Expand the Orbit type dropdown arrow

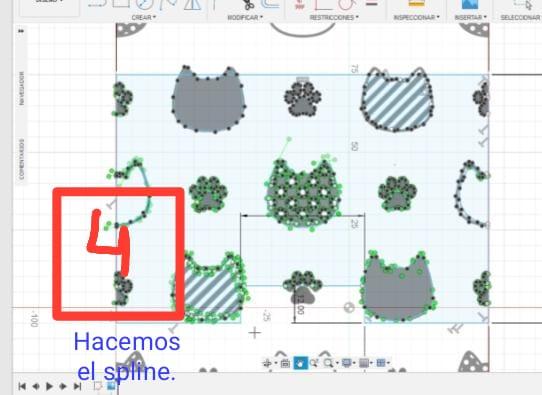[x=276, y=363]
